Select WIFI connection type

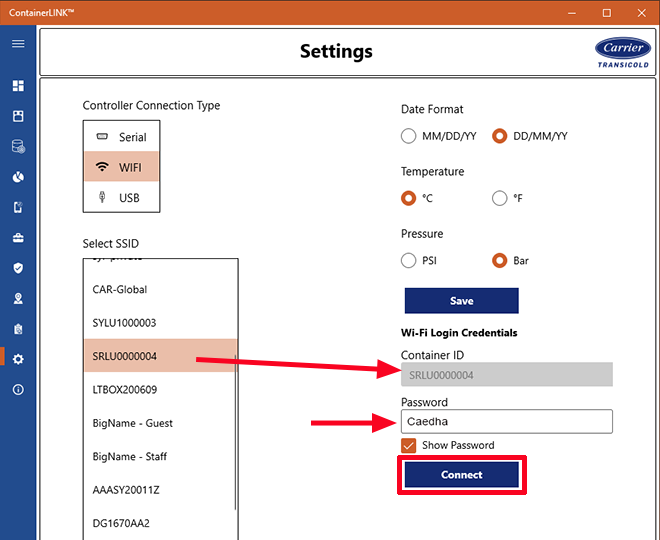click(121, 167)
